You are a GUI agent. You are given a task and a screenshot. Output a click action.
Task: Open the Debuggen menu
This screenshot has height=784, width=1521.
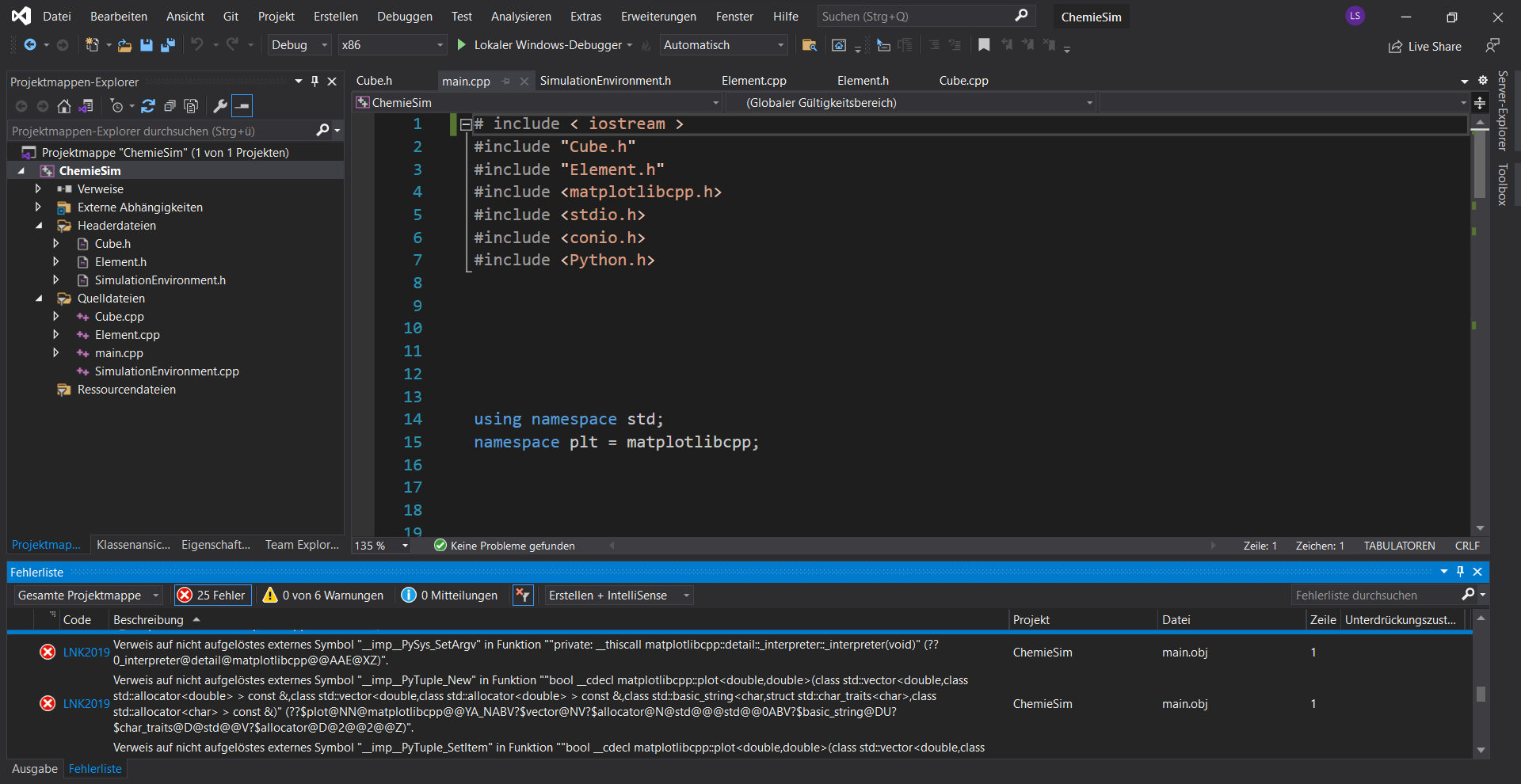404,17
